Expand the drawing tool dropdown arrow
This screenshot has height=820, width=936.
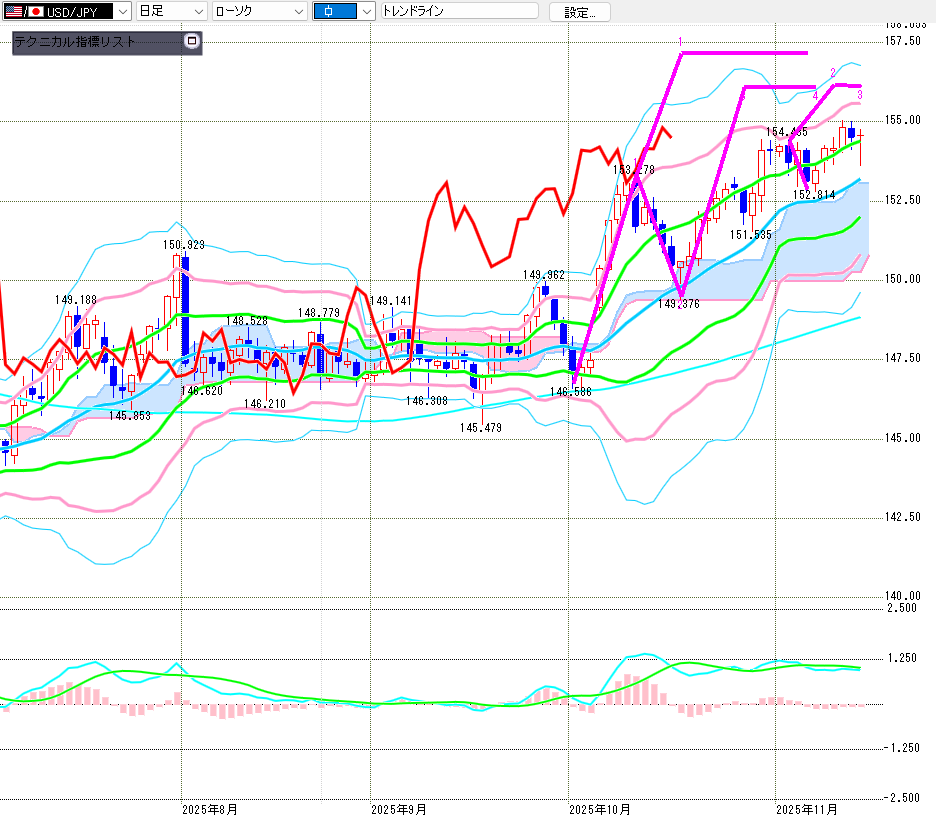click(366, 12)
